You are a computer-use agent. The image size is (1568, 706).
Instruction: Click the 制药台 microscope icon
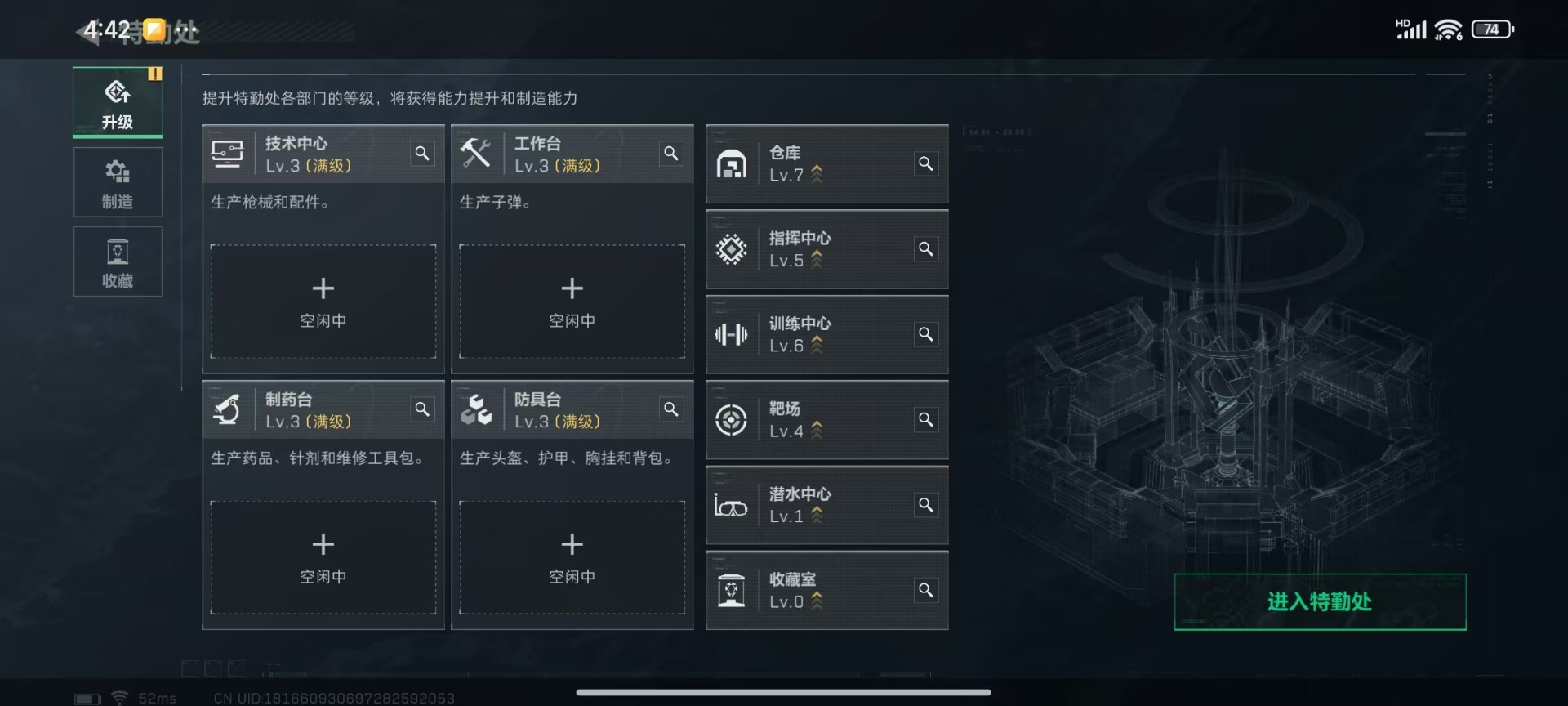point(227,409)
